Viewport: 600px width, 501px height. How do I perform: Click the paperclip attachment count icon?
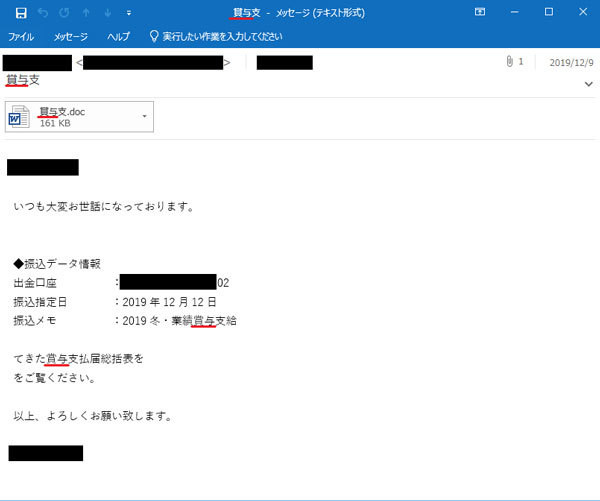point(510,61)
